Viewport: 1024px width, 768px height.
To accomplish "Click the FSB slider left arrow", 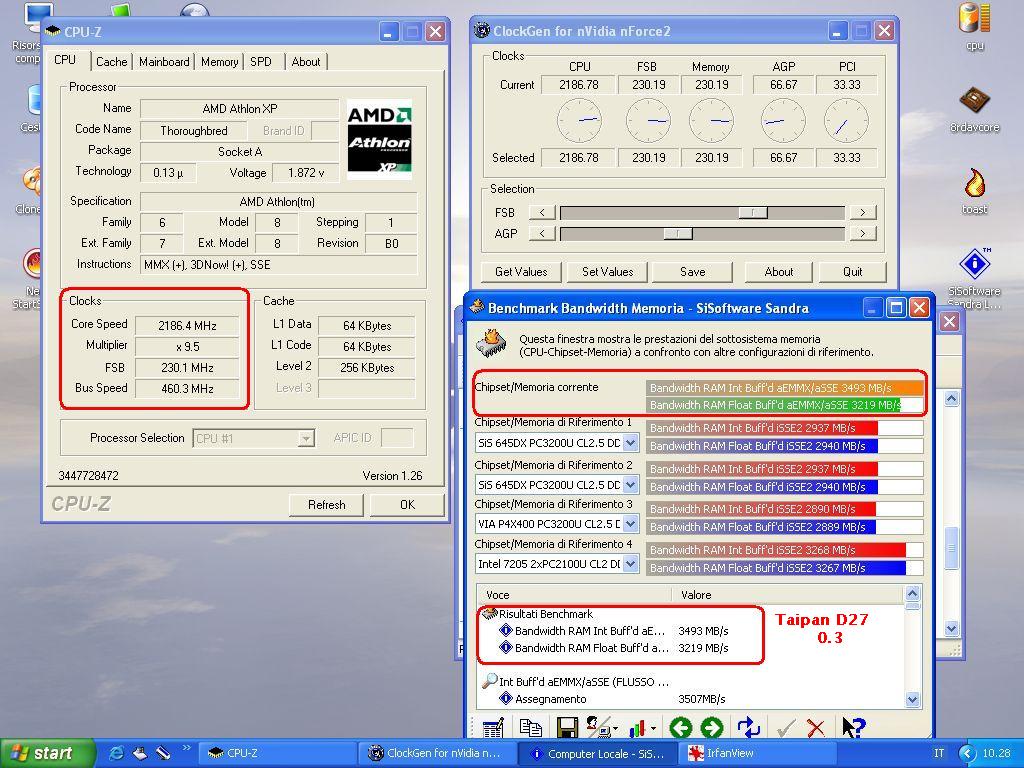I will [x=542, y=212].
